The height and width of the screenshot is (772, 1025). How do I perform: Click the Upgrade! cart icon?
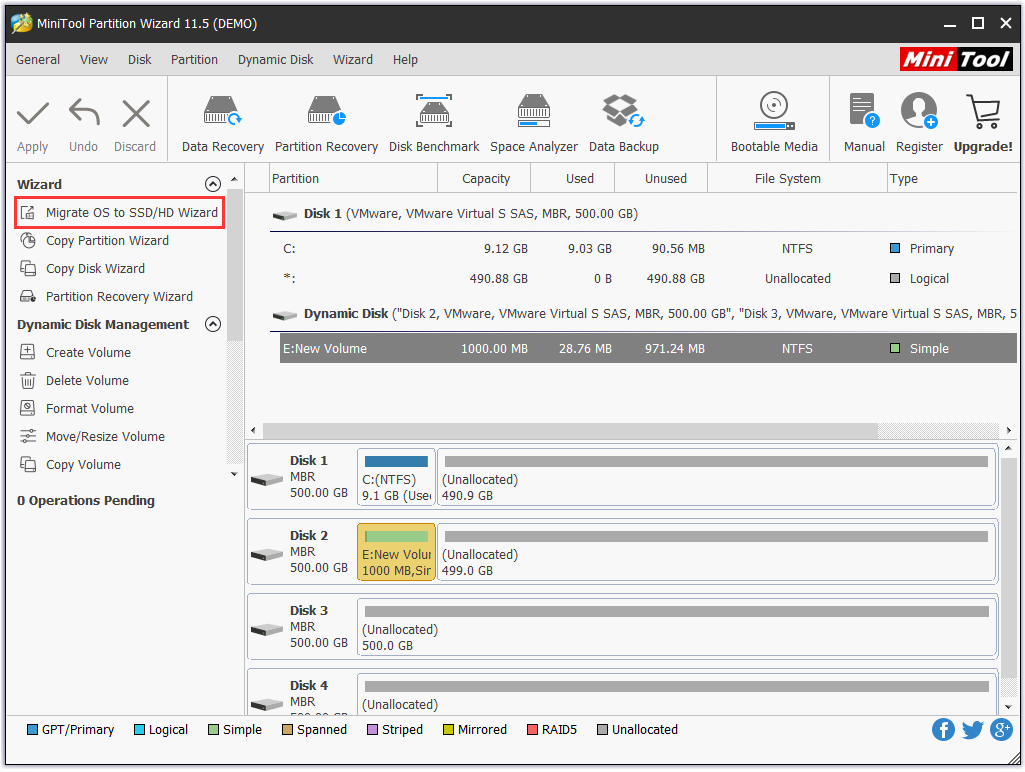pyautogui.click(x=983, y=112)
